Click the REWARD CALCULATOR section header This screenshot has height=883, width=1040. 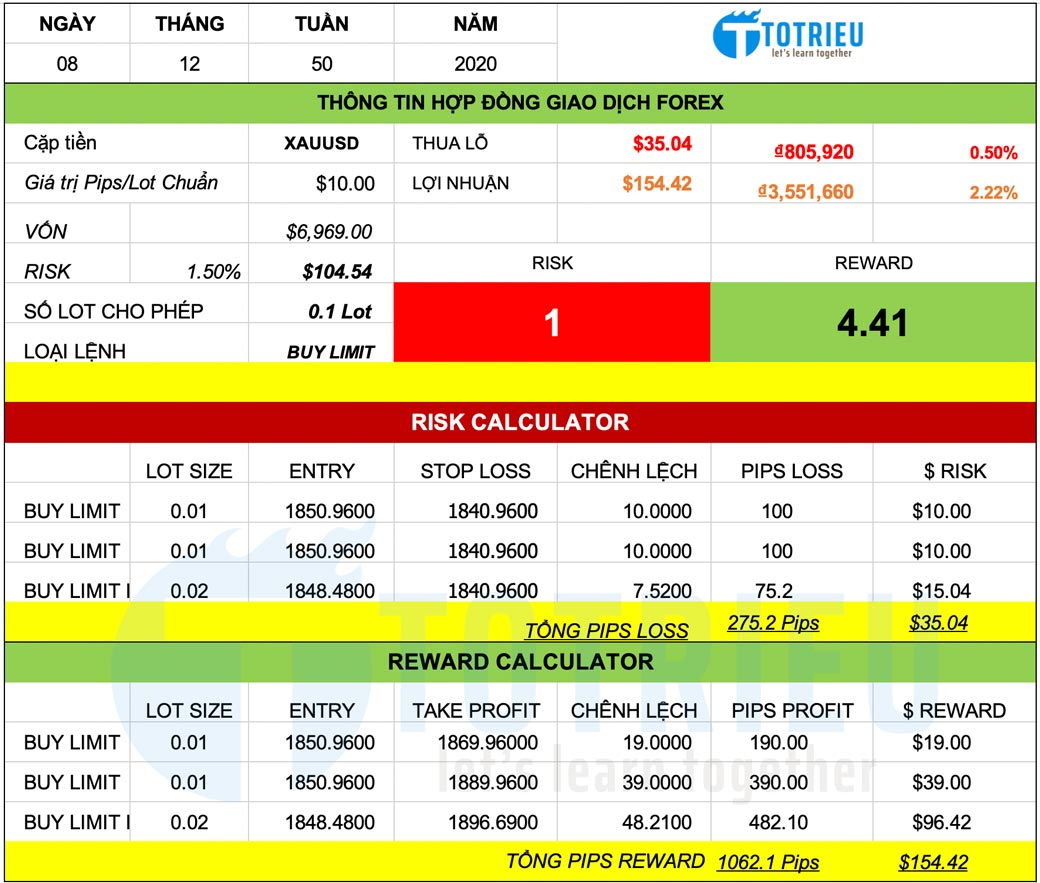pos(520,662)
